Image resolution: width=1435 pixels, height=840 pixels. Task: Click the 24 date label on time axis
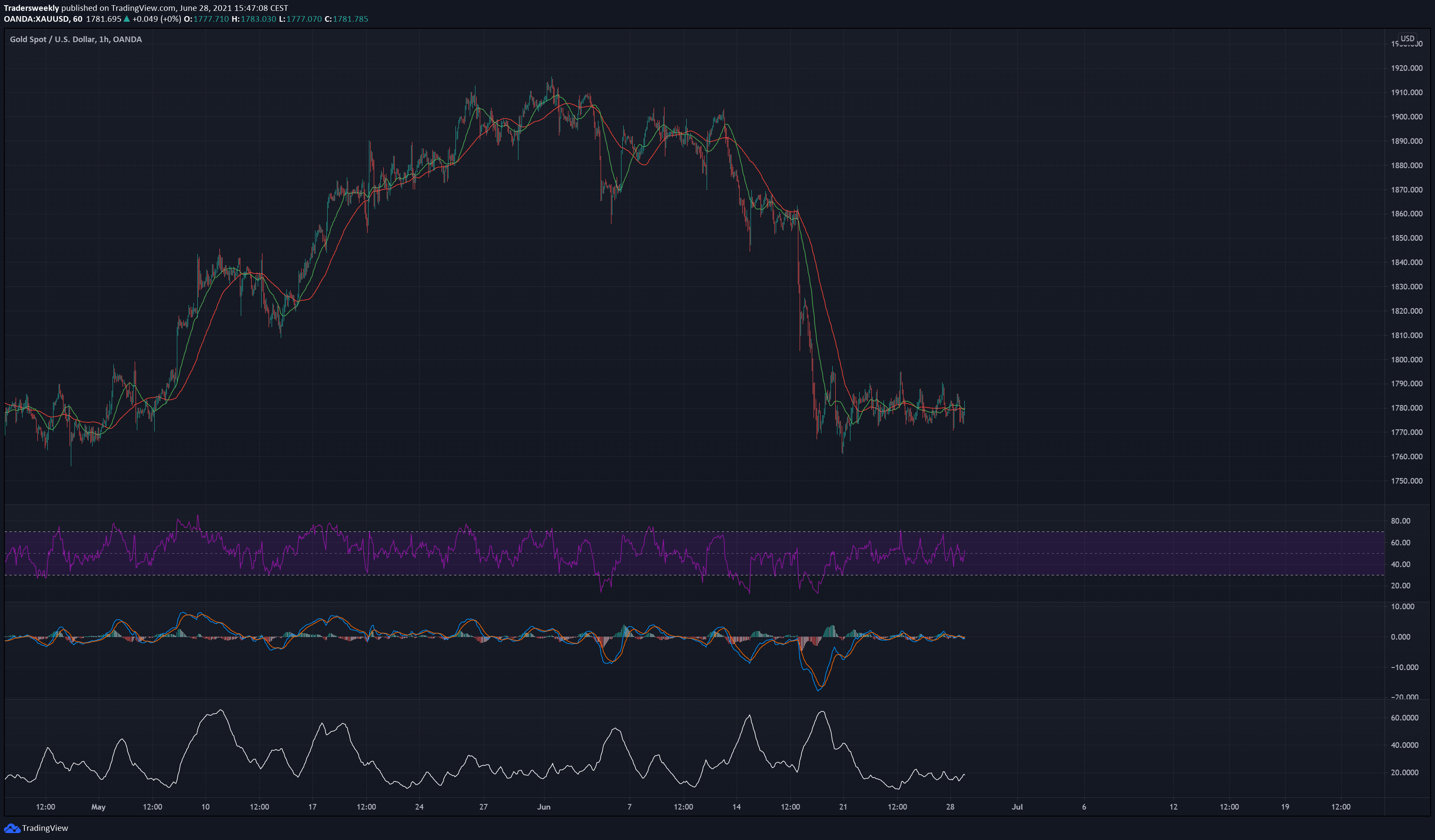pos(419,807)
